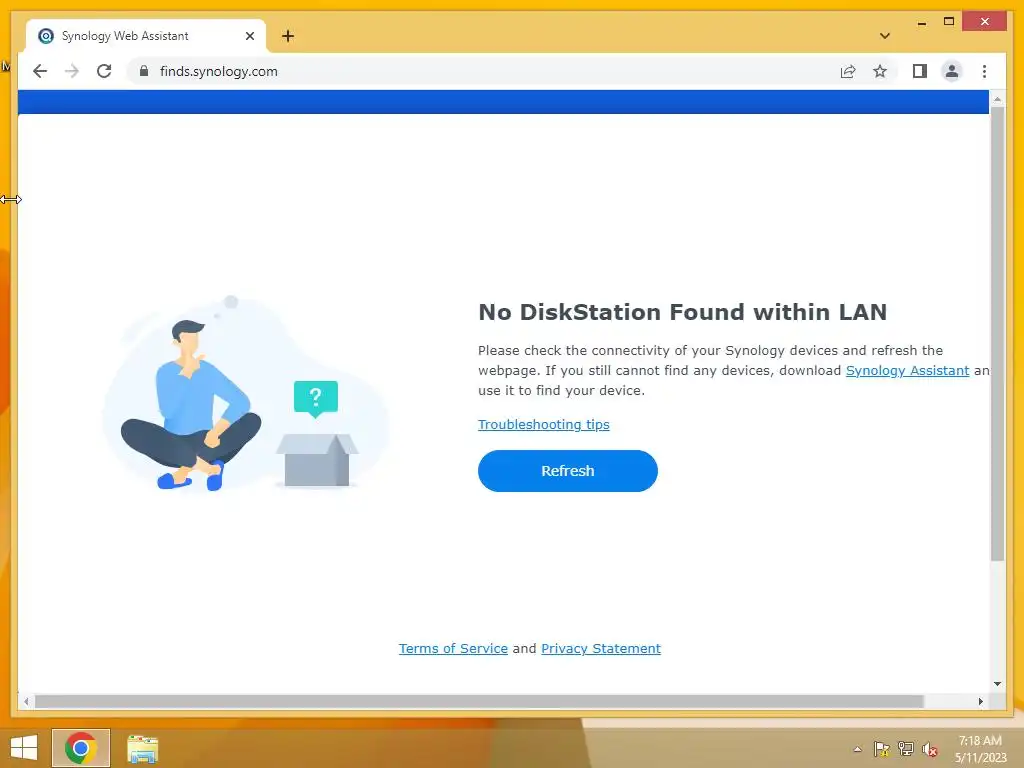
Task: Click the vertical scrollbar thumb
Action: point(997,333)
